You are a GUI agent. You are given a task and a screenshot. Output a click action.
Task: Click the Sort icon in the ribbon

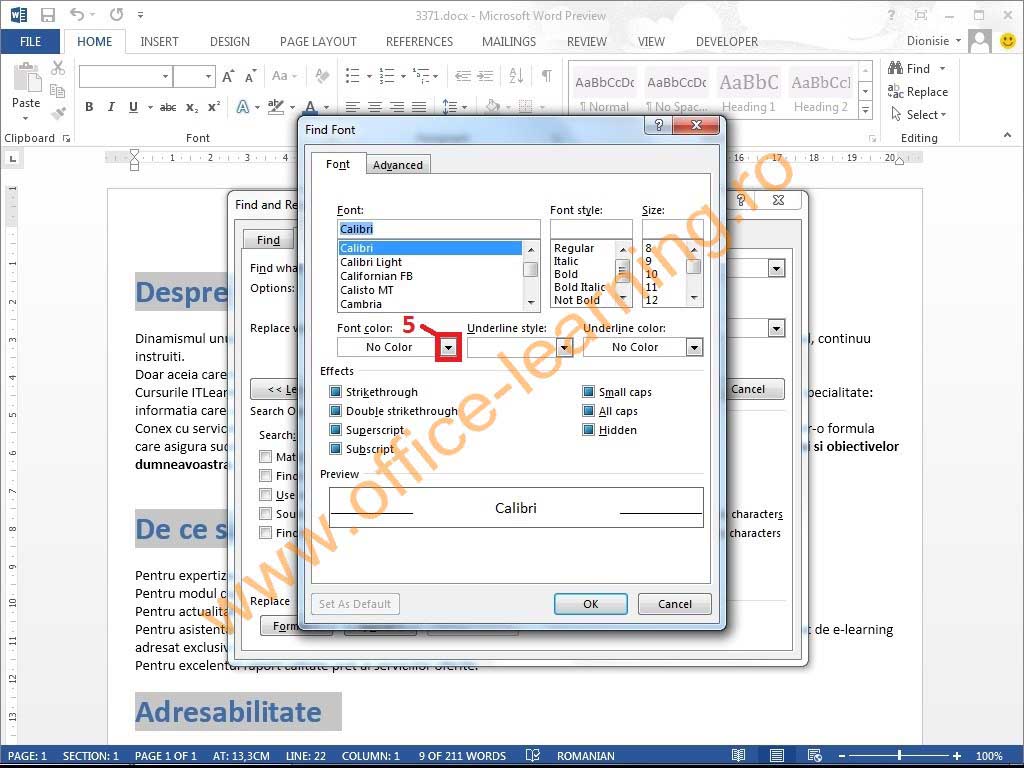pyautogui.click(x=516, y=76)
